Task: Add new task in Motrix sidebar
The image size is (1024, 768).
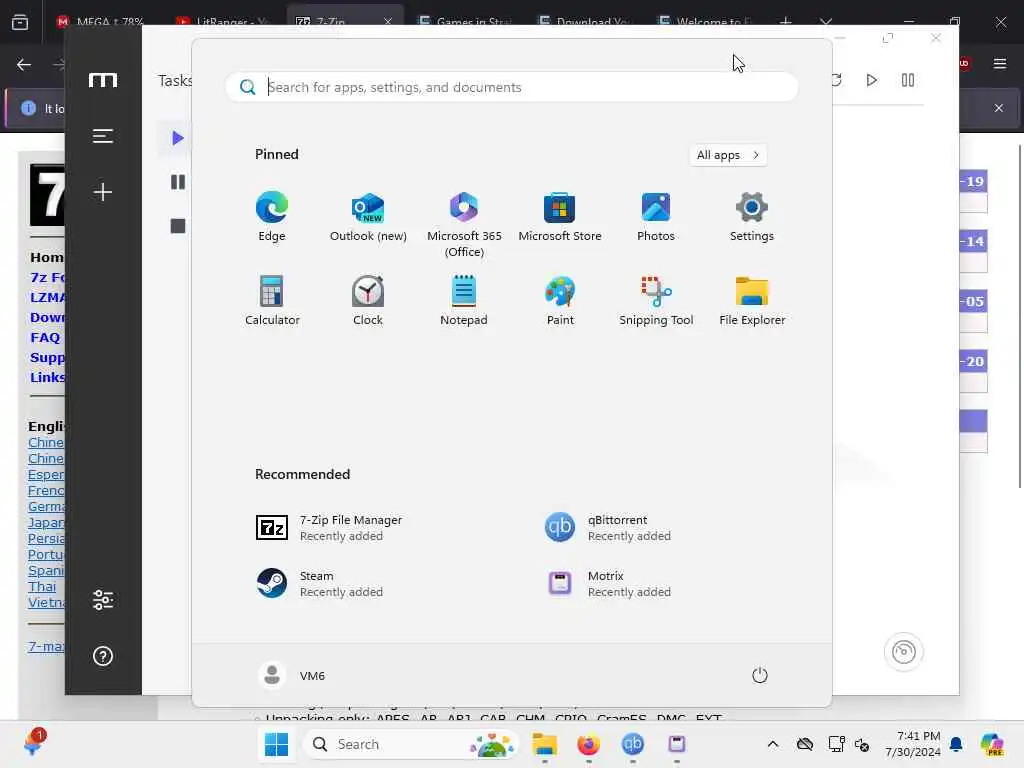Action: [103, 192]
